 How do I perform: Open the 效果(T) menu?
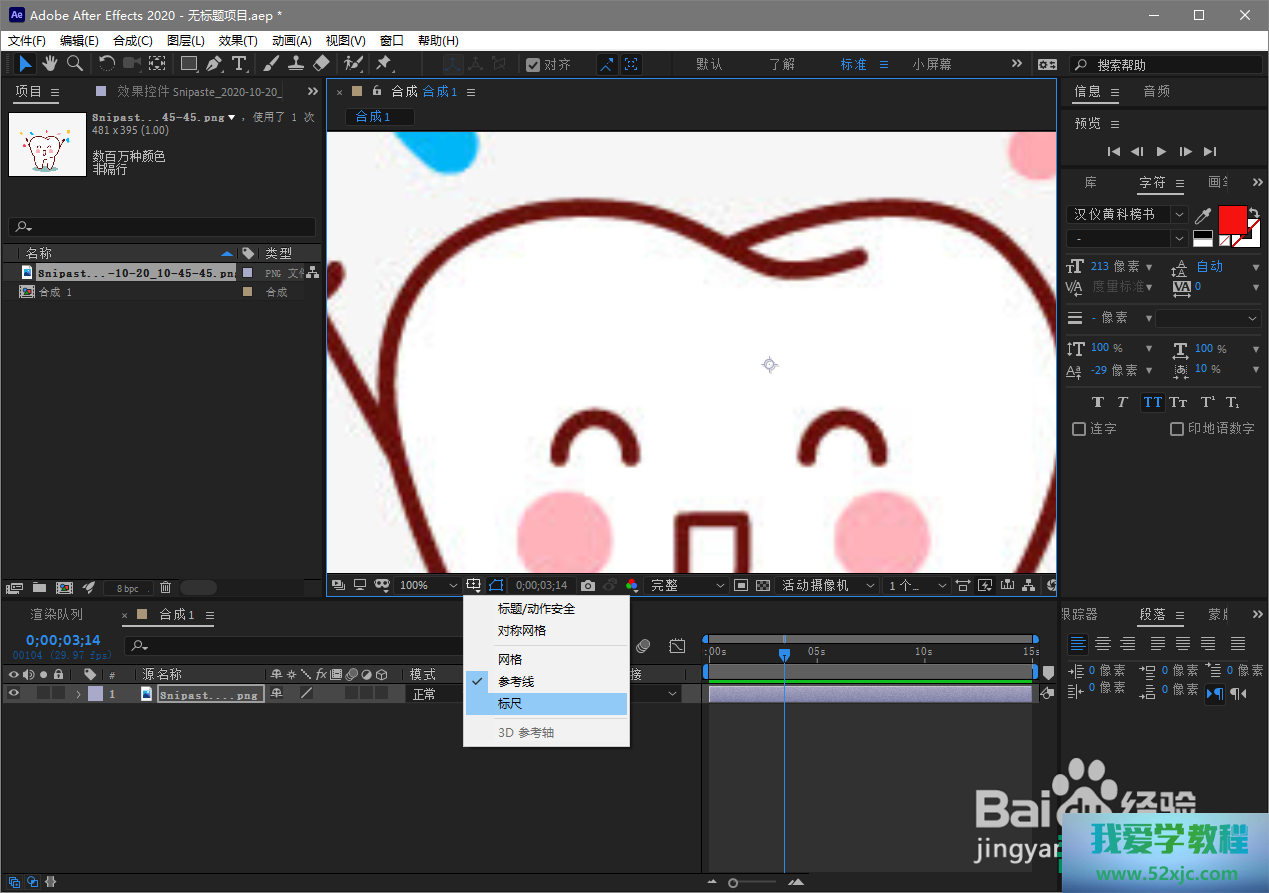(238, 41)
